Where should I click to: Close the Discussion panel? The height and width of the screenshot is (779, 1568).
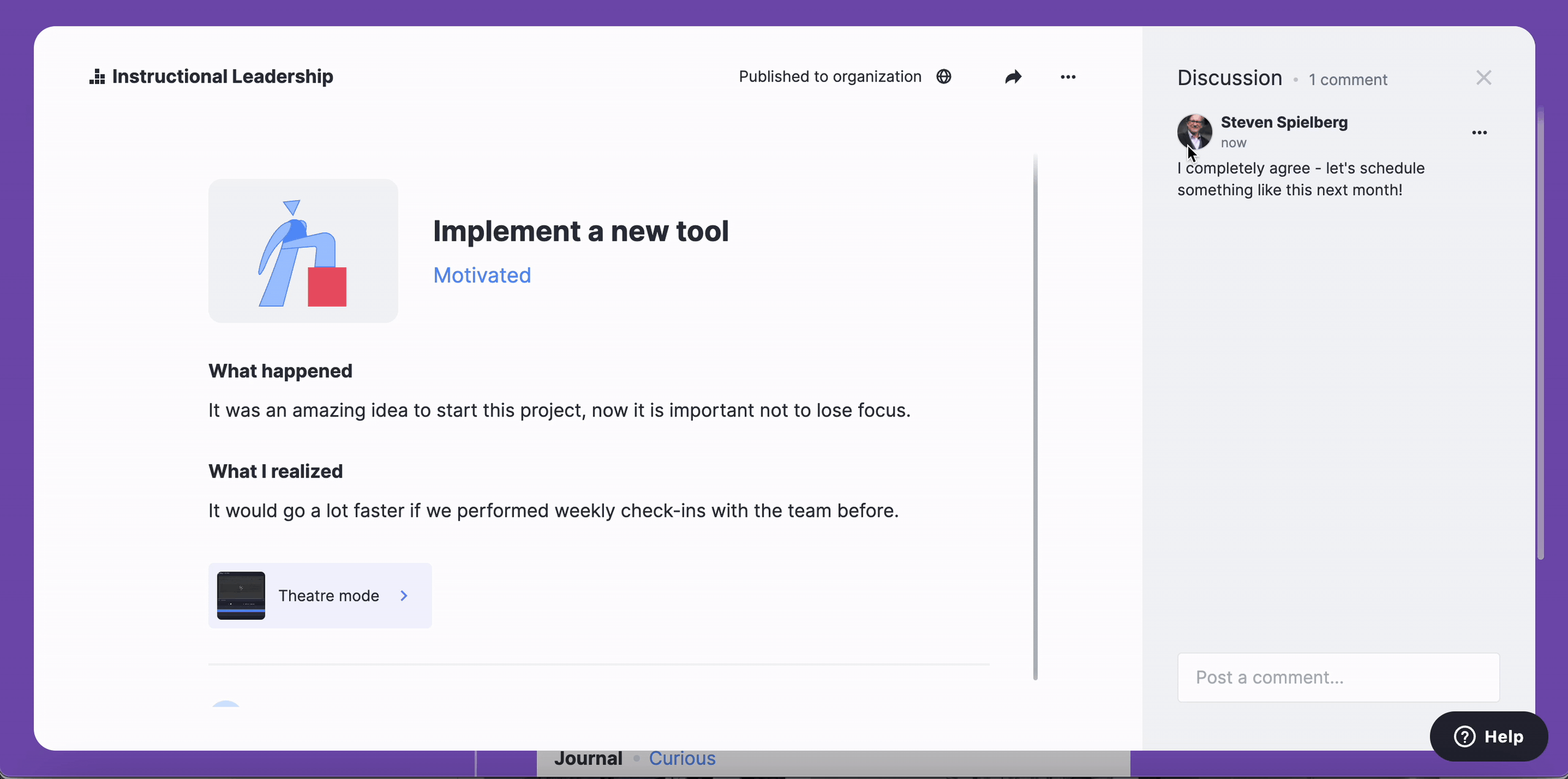[1483, 78]
